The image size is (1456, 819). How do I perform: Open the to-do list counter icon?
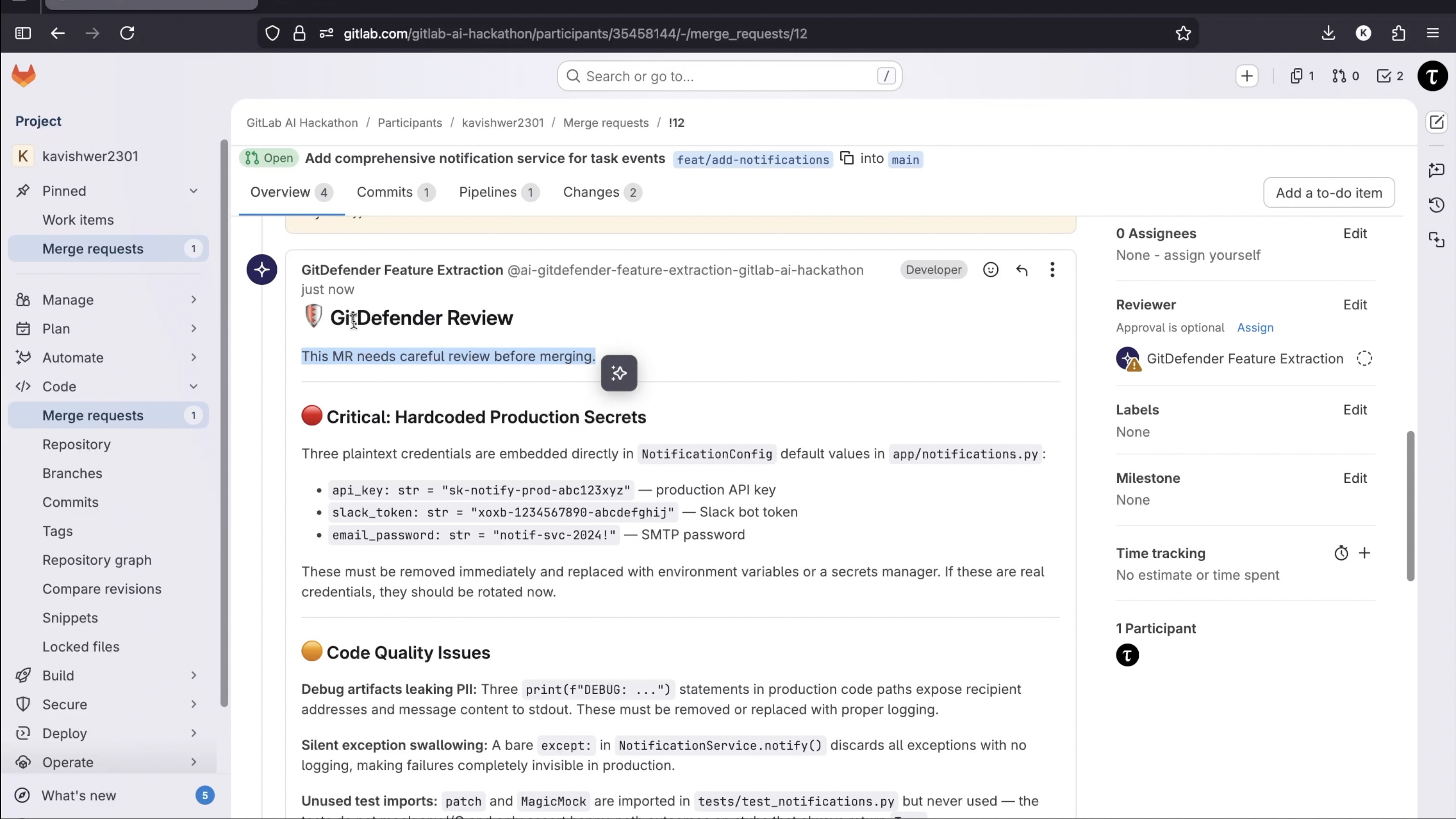(x=1389, y=76)
